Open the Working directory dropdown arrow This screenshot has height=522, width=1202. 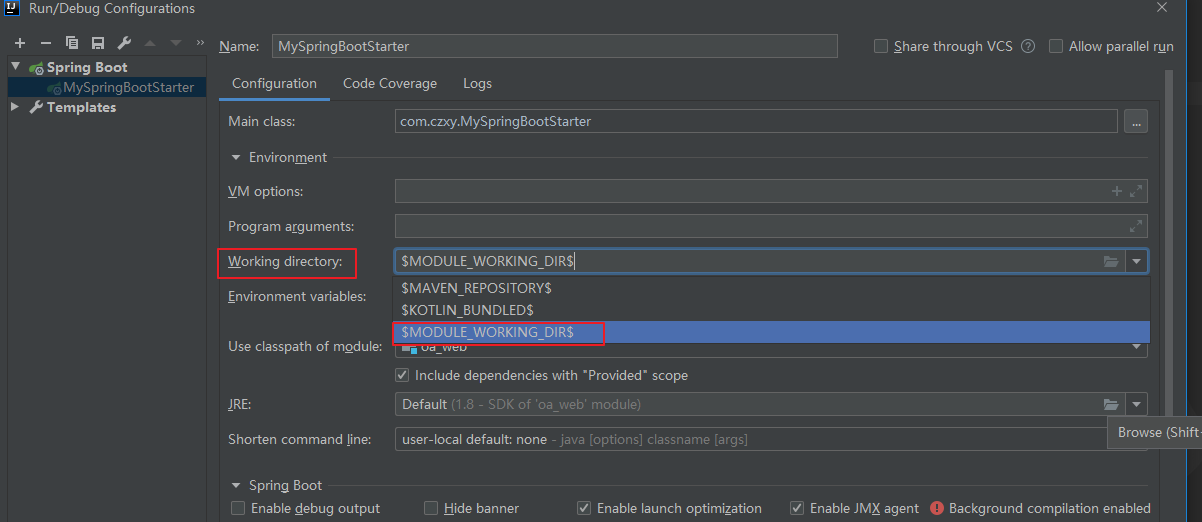1136,262
